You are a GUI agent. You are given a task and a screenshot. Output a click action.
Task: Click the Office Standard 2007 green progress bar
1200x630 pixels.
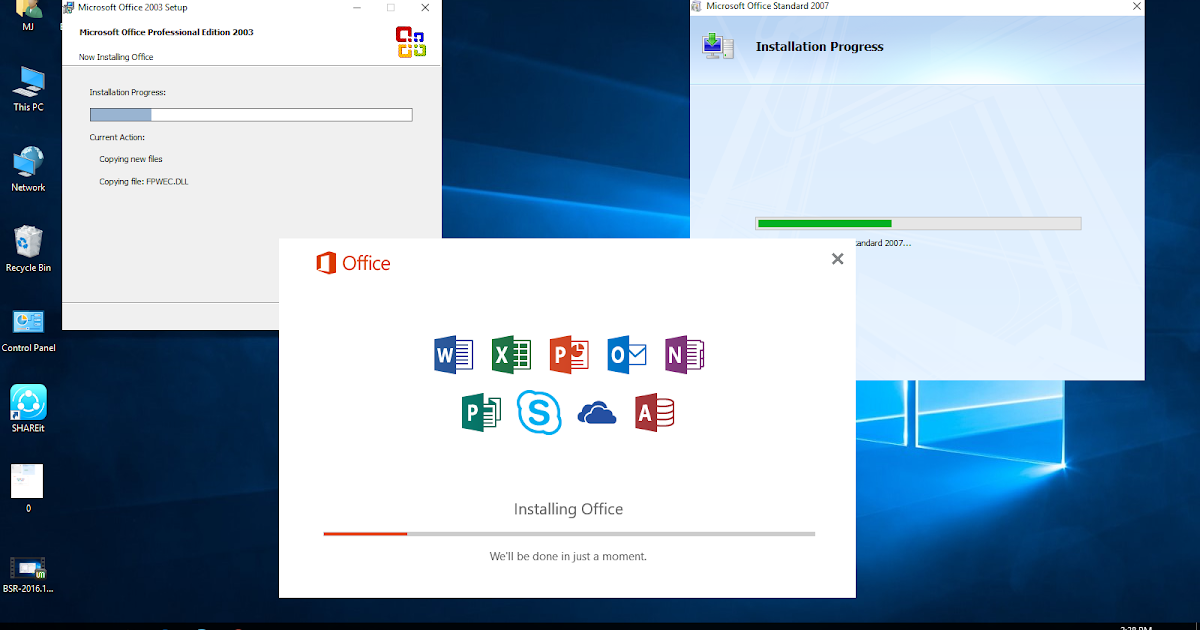pos(823,223)
